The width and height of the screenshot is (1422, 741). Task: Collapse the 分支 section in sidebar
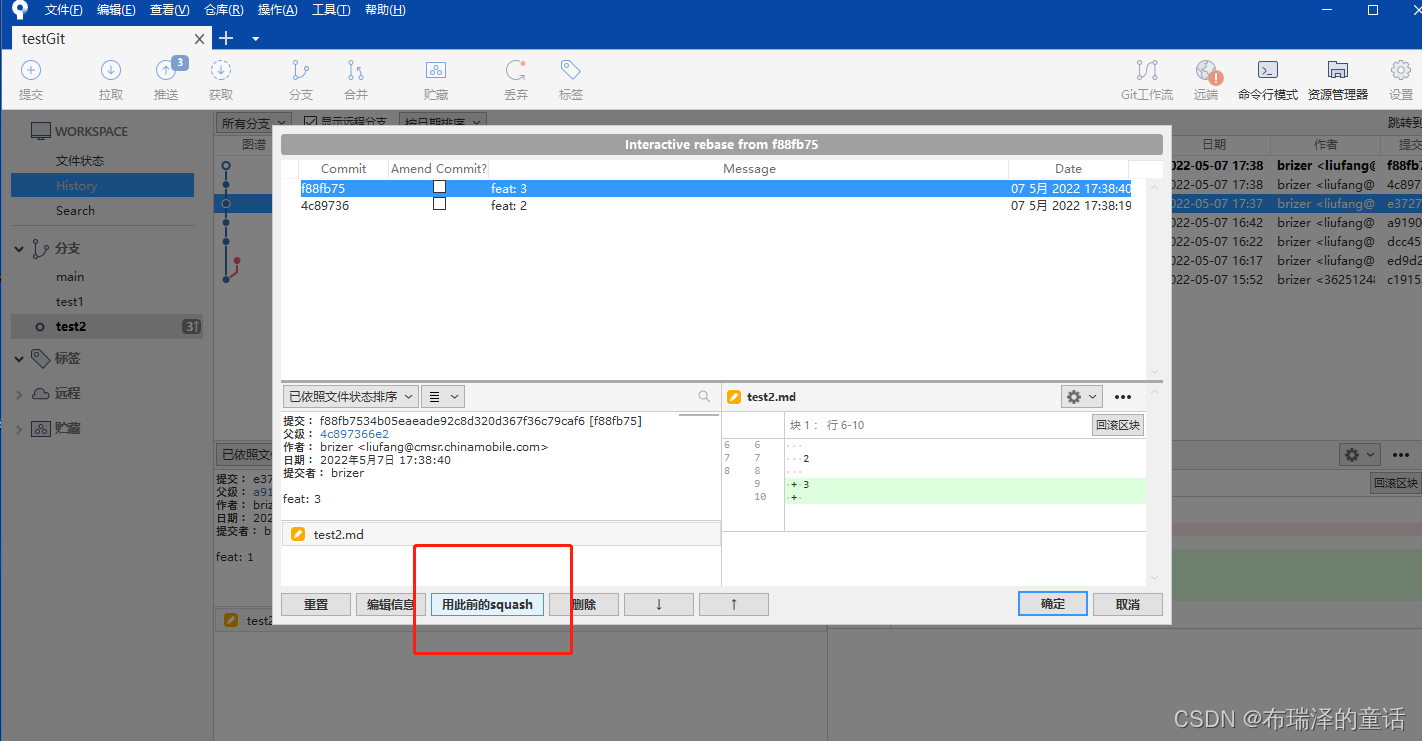(19, 249)
